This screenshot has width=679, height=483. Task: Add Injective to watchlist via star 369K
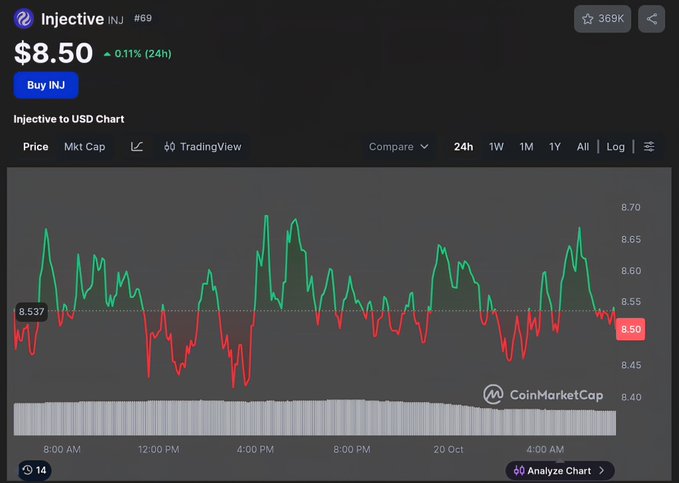click(602, 19)
